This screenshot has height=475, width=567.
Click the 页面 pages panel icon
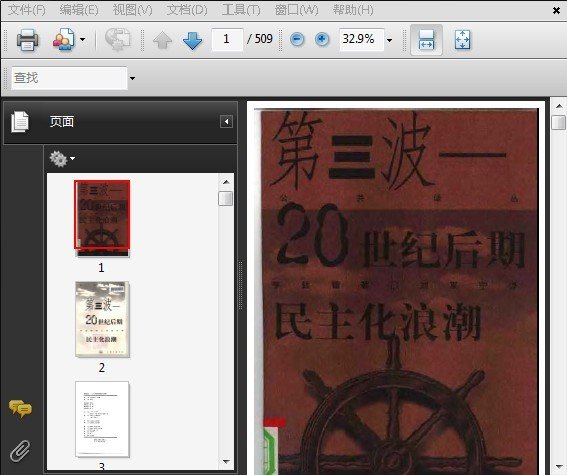(x=20, y=122)
